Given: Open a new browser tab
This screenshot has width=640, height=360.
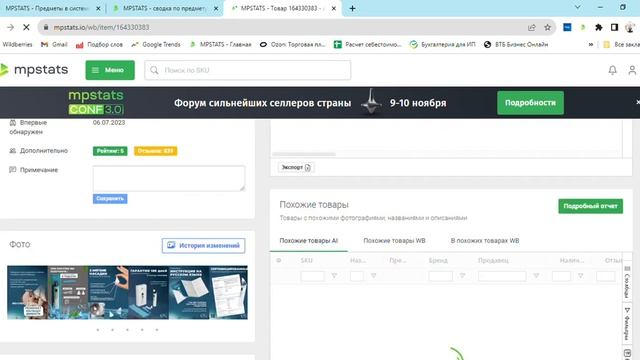Looking at the screenshot, I should click(x=352, y=8).
